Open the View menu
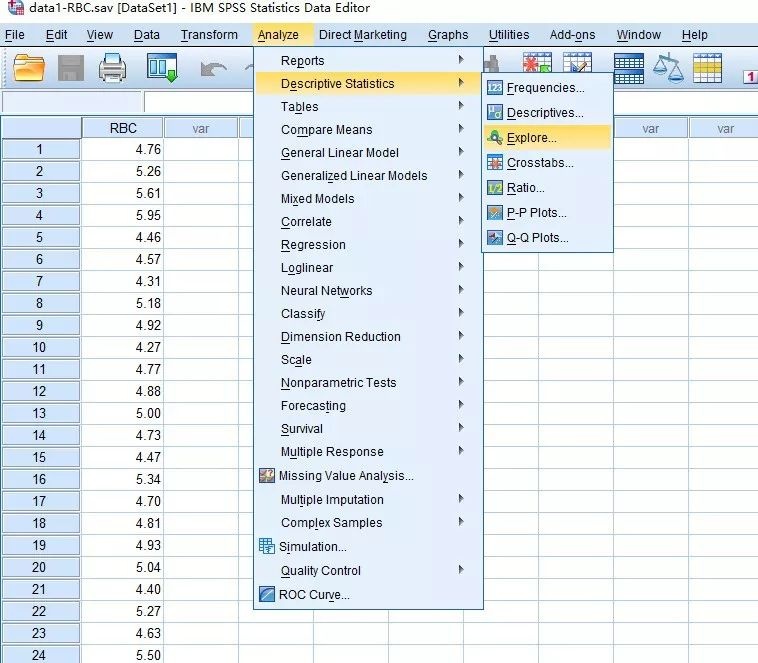This screenshot has height=663, width=758. (x=100, y=35)
